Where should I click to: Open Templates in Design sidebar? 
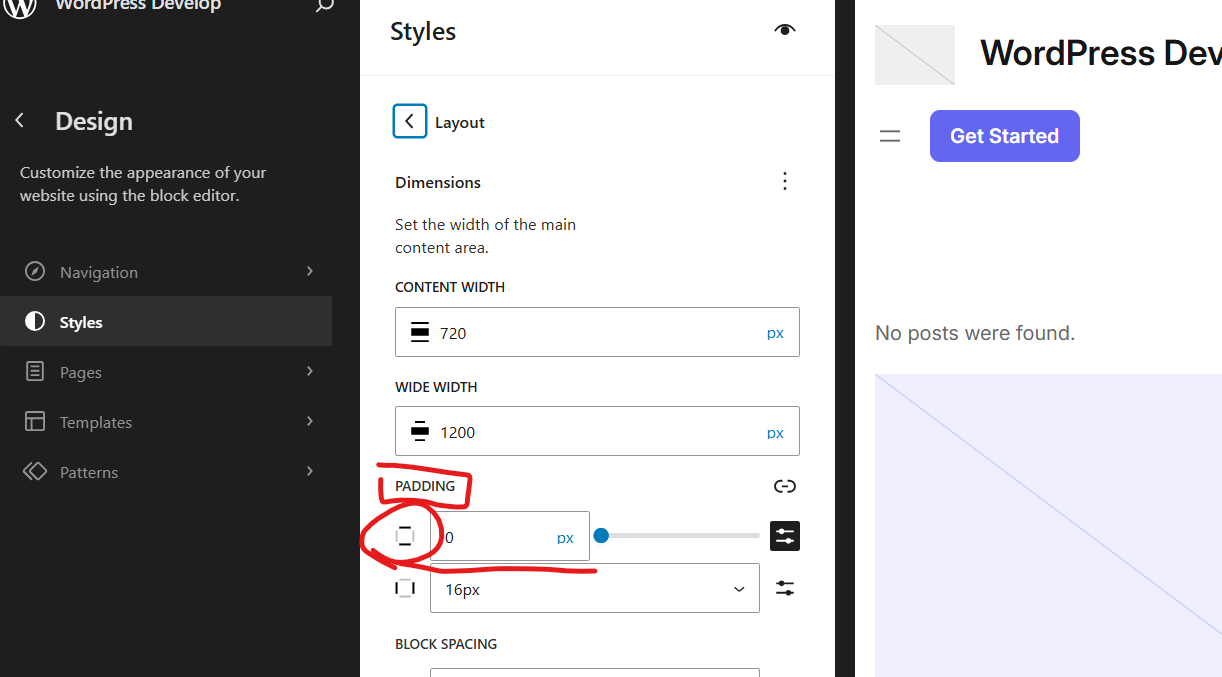(166, 422)
